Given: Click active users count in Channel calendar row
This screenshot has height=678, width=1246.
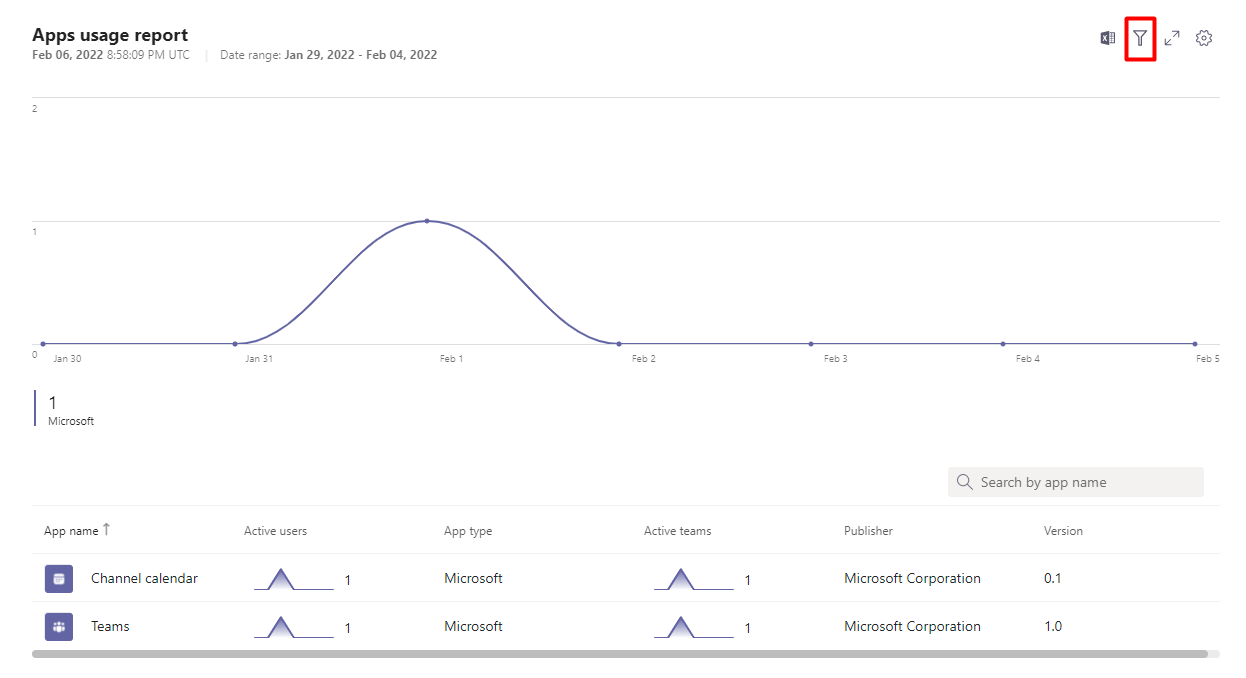Looking at the screenshot, I should (348, 580).
